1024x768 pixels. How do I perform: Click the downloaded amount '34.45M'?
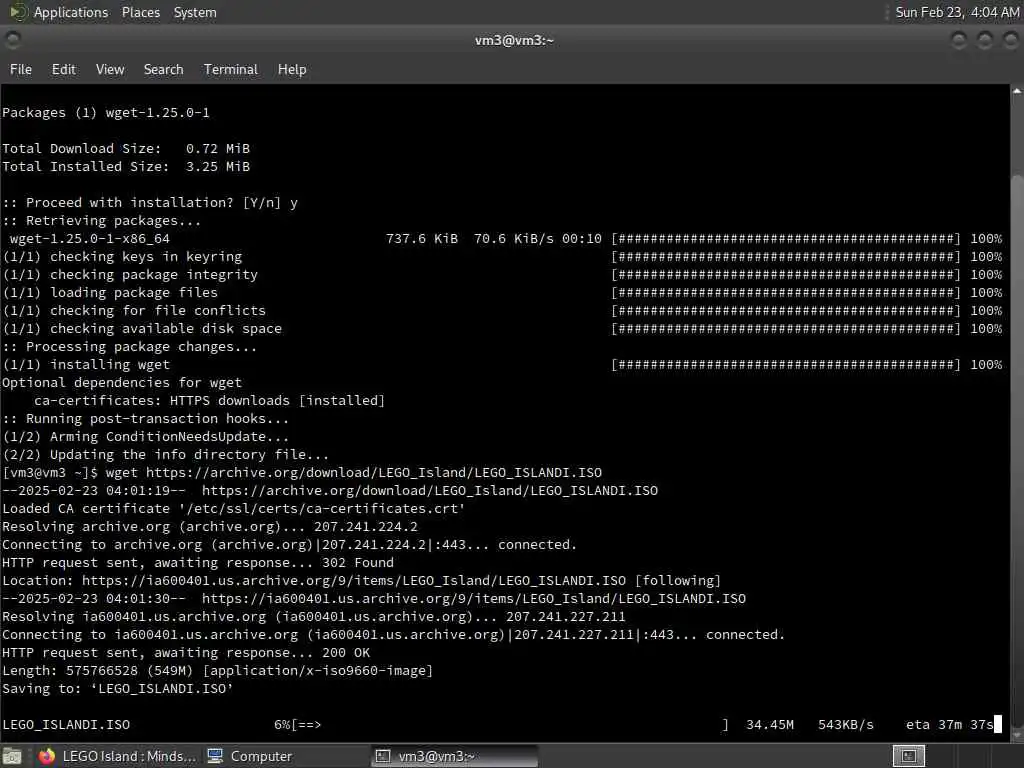click(770, 725)
